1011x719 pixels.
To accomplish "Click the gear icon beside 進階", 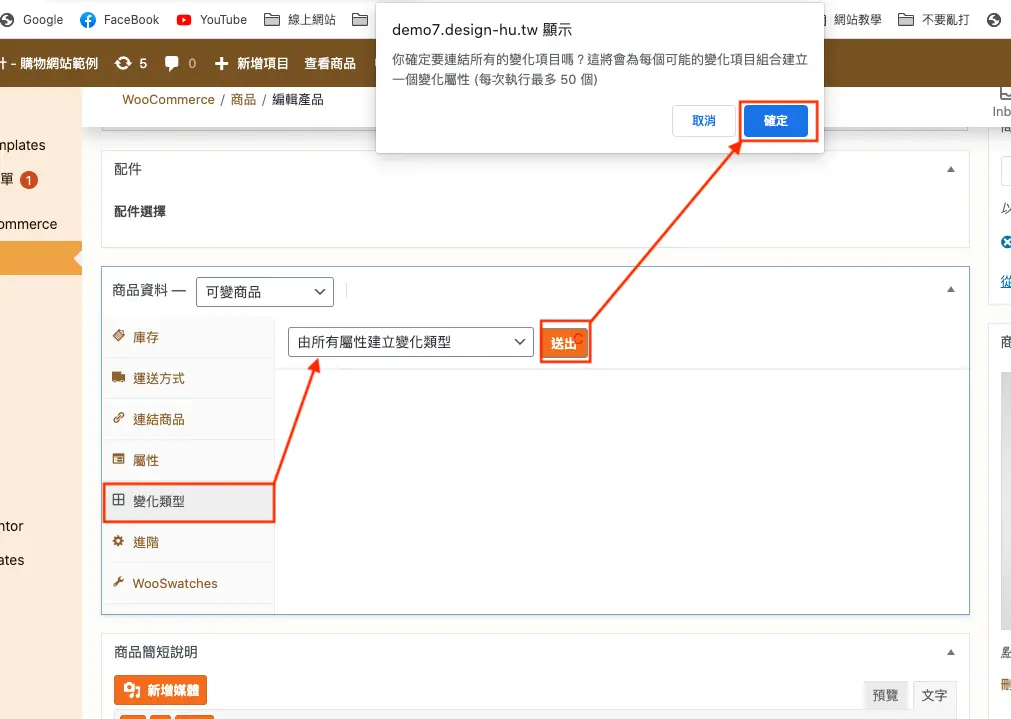I will coord(118,541).
